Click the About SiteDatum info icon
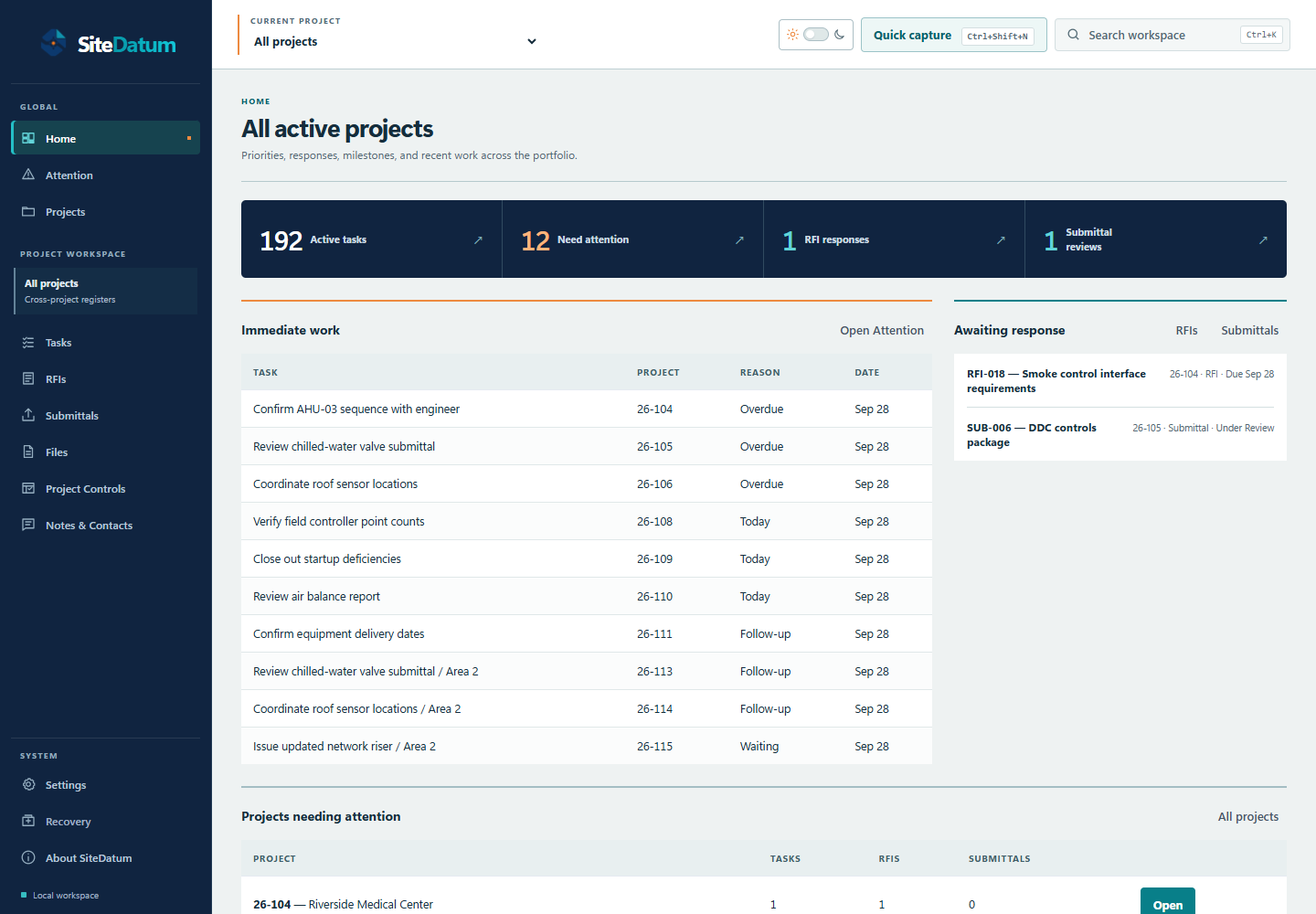Screen dimensions: 1316x914 (28, 857)
